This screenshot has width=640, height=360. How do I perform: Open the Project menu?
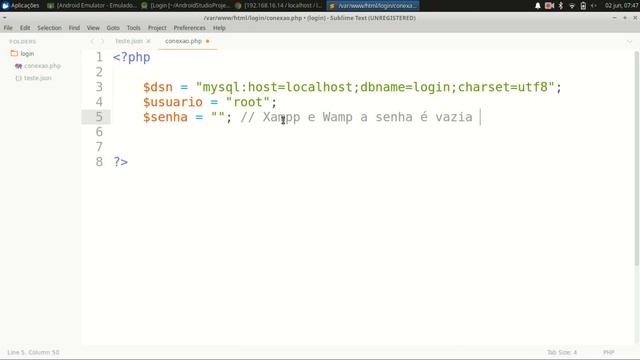pyautogui.click(x=157, y=28)
